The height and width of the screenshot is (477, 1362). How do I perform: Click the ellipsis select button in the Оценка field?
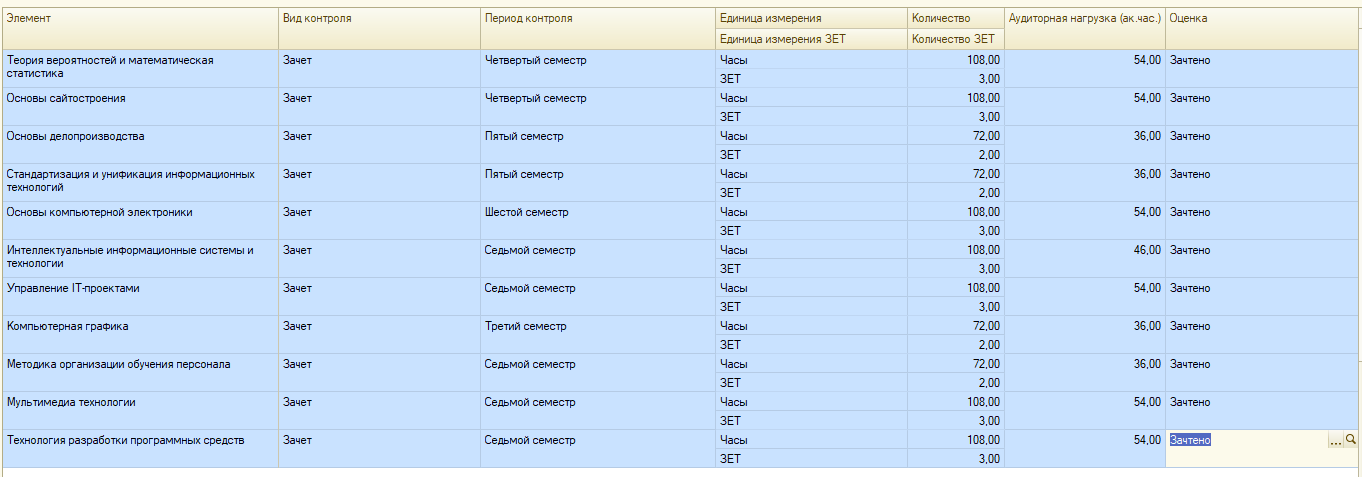pos(1335,440)
